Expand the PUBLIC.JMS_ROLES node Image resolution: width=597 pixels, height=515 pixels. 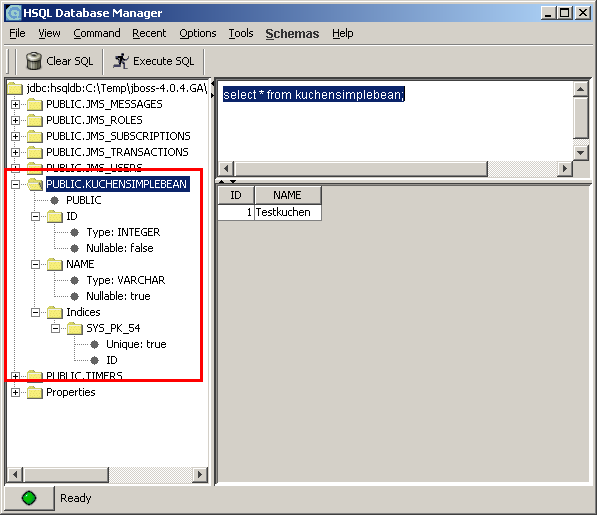[15, 120]
